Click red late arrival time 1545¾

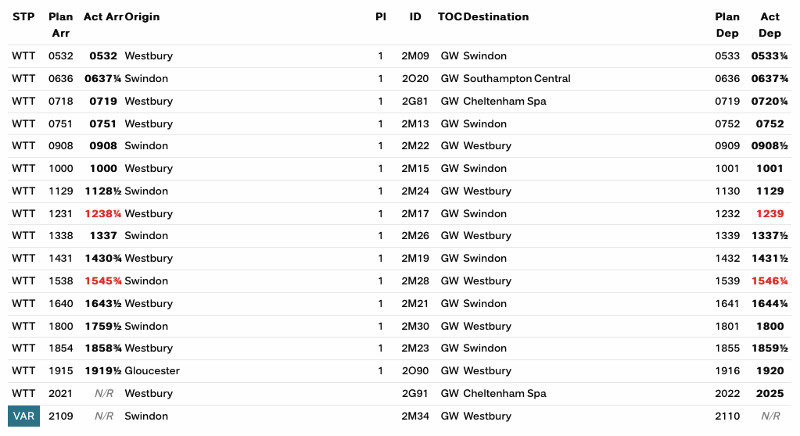pos(103,281)
